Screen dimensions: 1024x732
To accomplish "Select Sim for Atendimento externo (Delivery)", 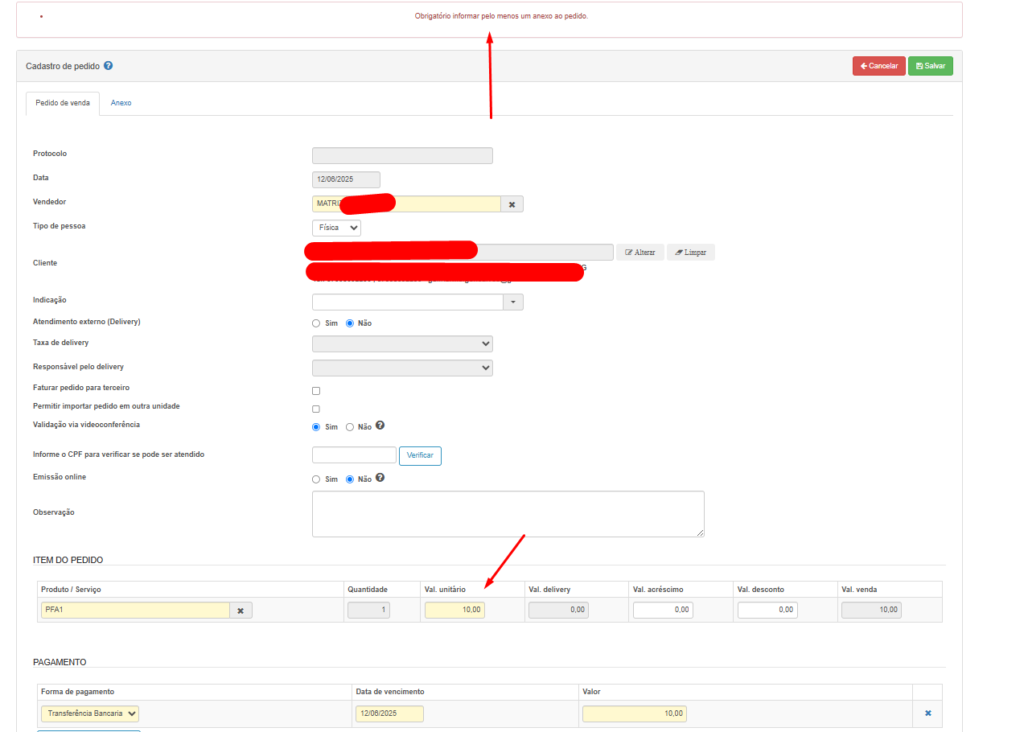I will point(318,323).
